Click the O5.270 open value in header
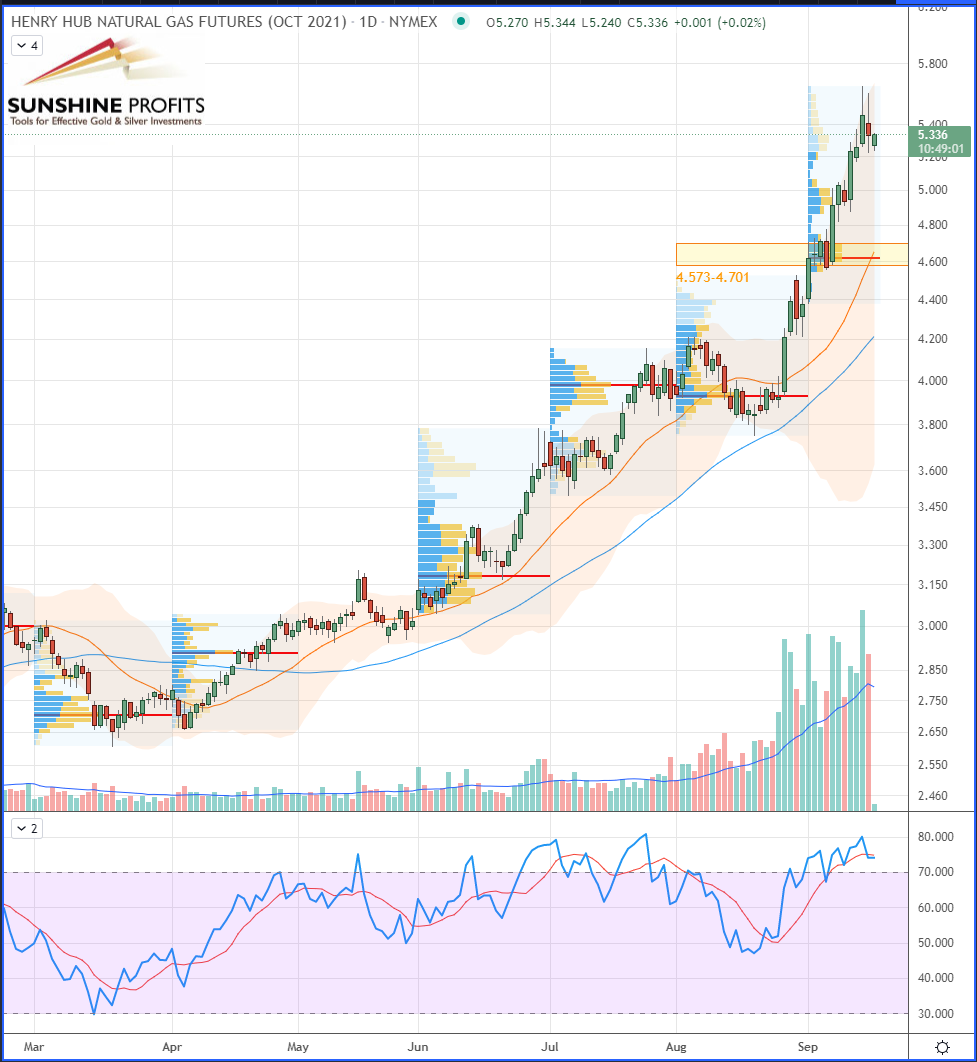This screenshot has width=977, height=1062. tap(507, 23)
